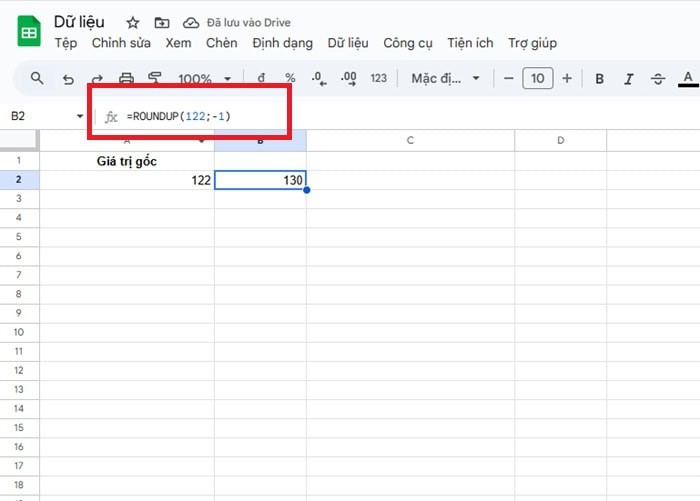Select column D header

click(x=560, y=140)
